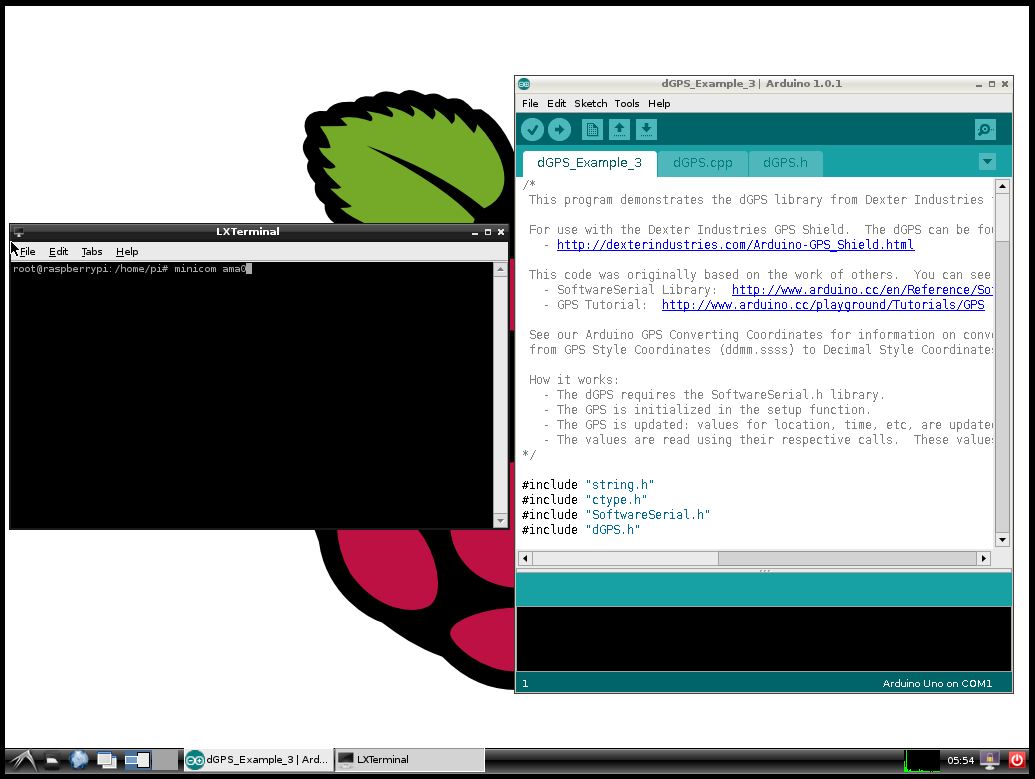The image size is (1035, 779).
Task: Open the Serial Monitor magnifier icon
Action: click(x=985, y=129)
